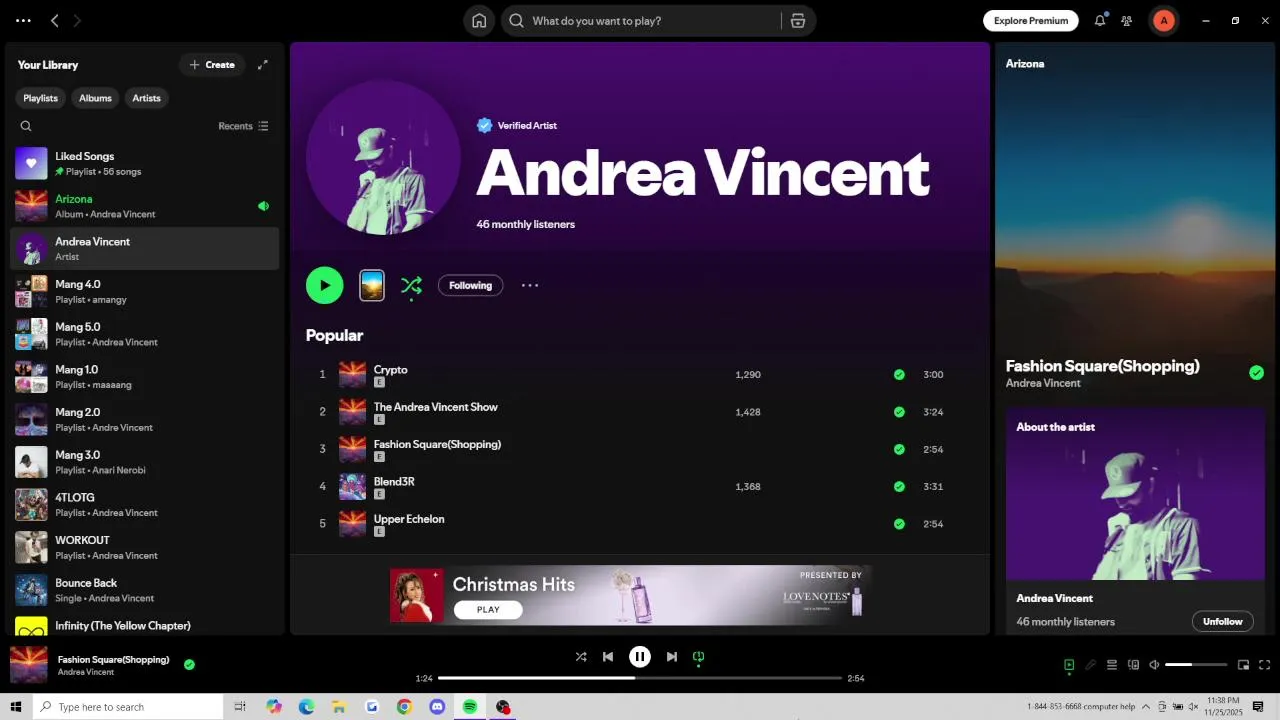Open Arizona album in library

(x=145, y=206)
